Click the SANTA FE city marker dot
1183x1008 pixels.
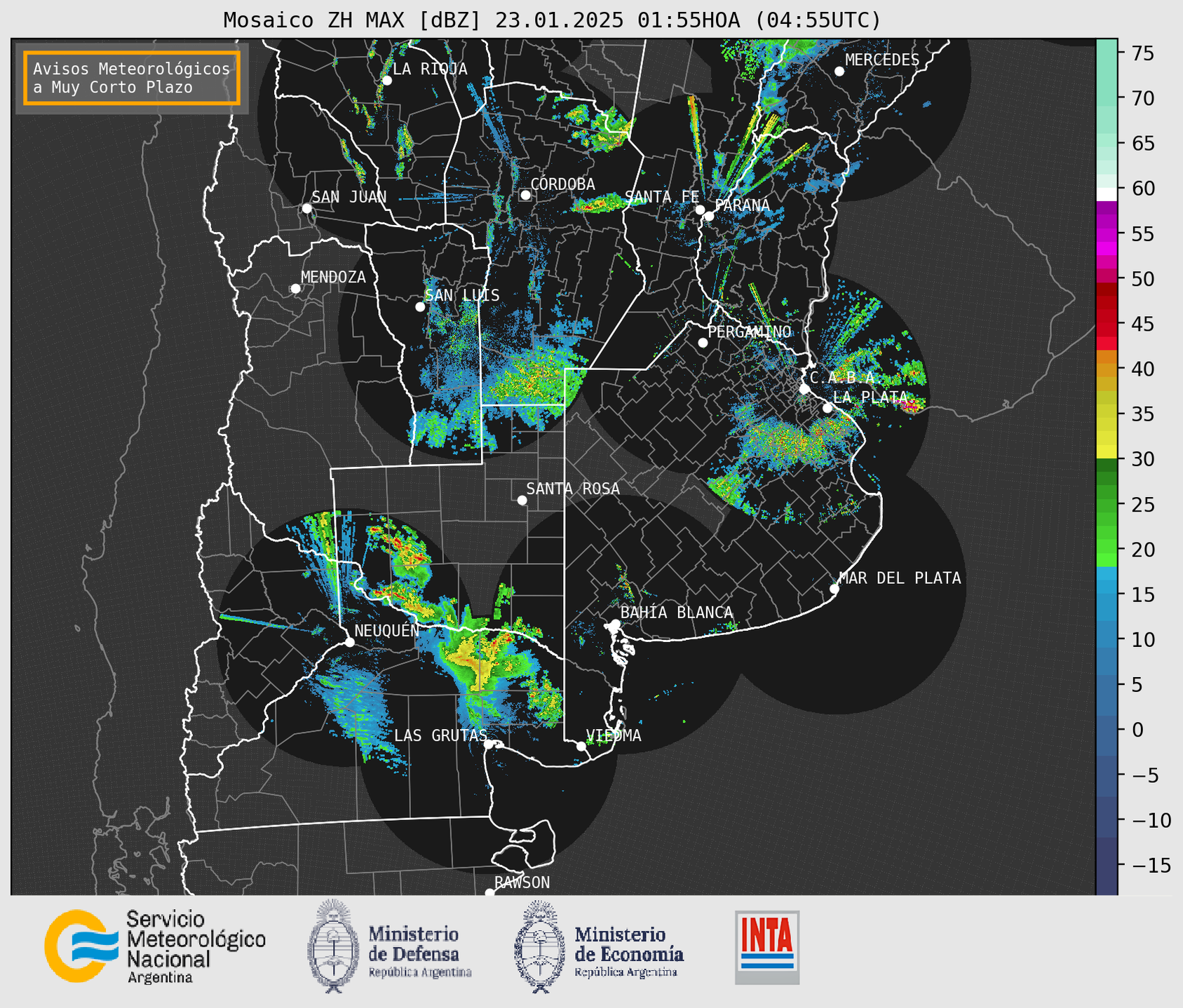click(x=700, y=210)
